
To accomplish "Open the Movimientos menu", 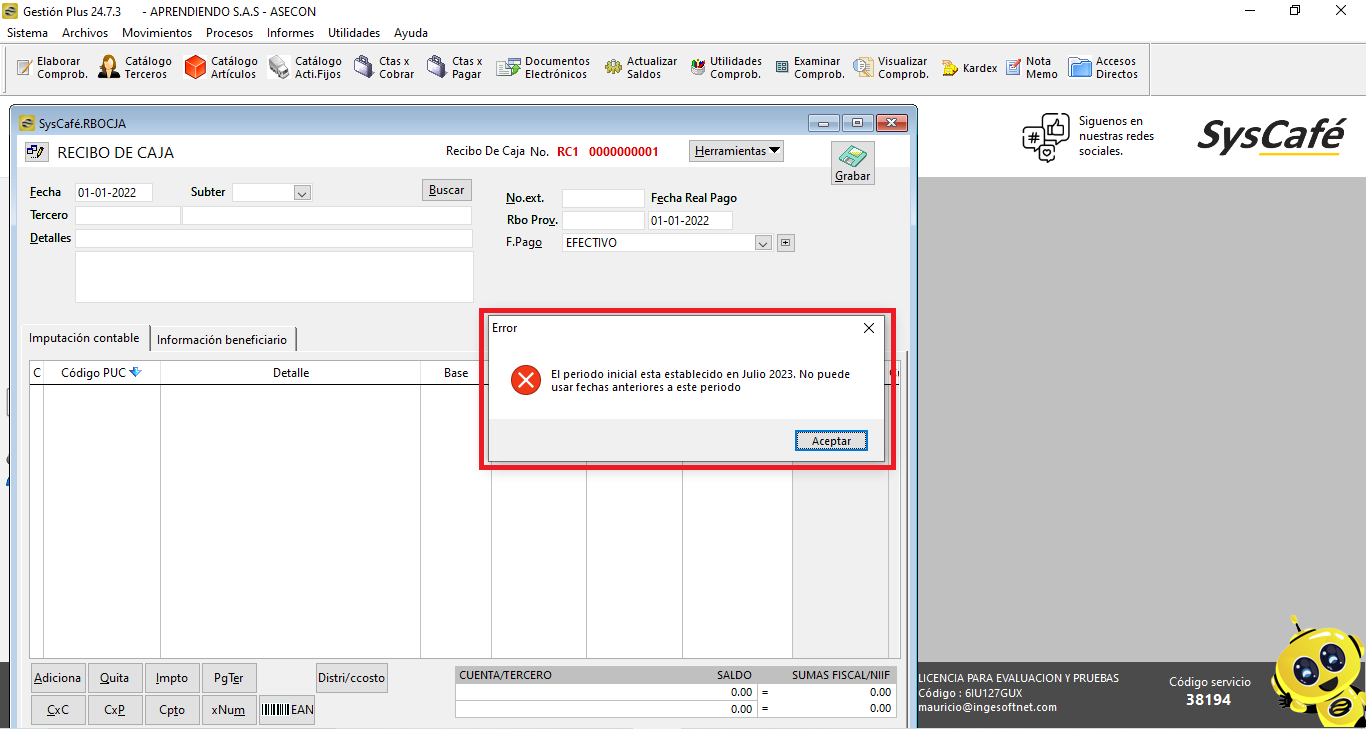I will [157, 33].
